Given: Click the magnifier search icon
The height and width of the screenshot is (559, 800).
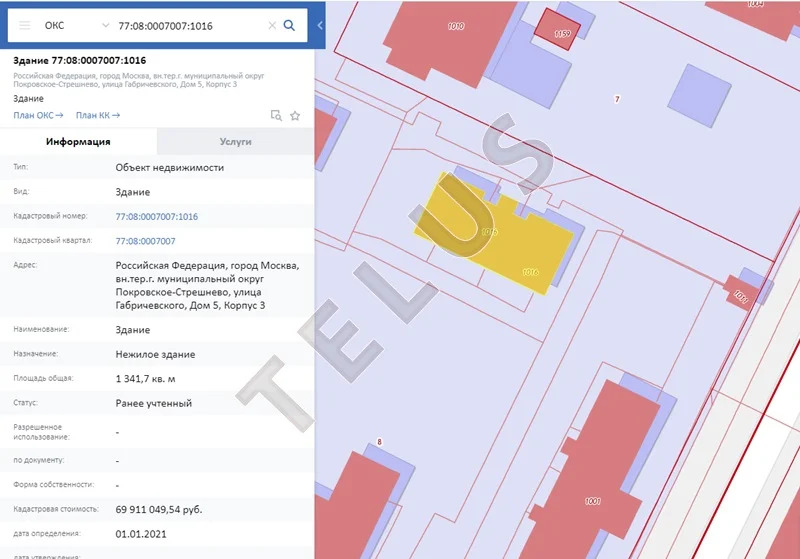Looking at the screenshot, I should (290, 25).
